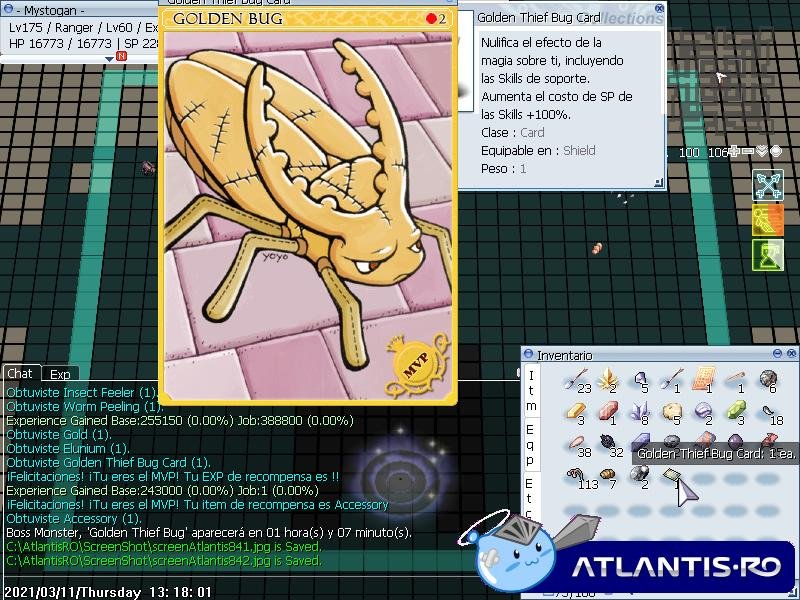Pick the pale blue gem with quantity 5
Screen dimensions: 800x600
click(639, 380)
